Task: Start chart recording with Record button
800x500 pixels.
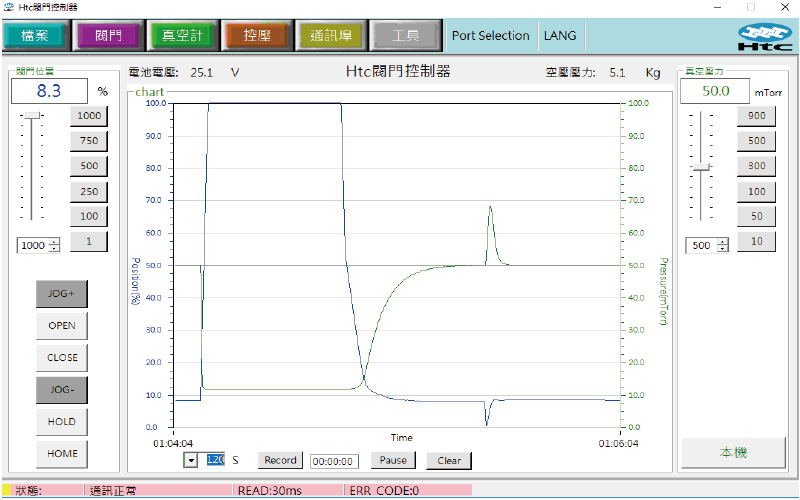Action: (x=280, y=460)
